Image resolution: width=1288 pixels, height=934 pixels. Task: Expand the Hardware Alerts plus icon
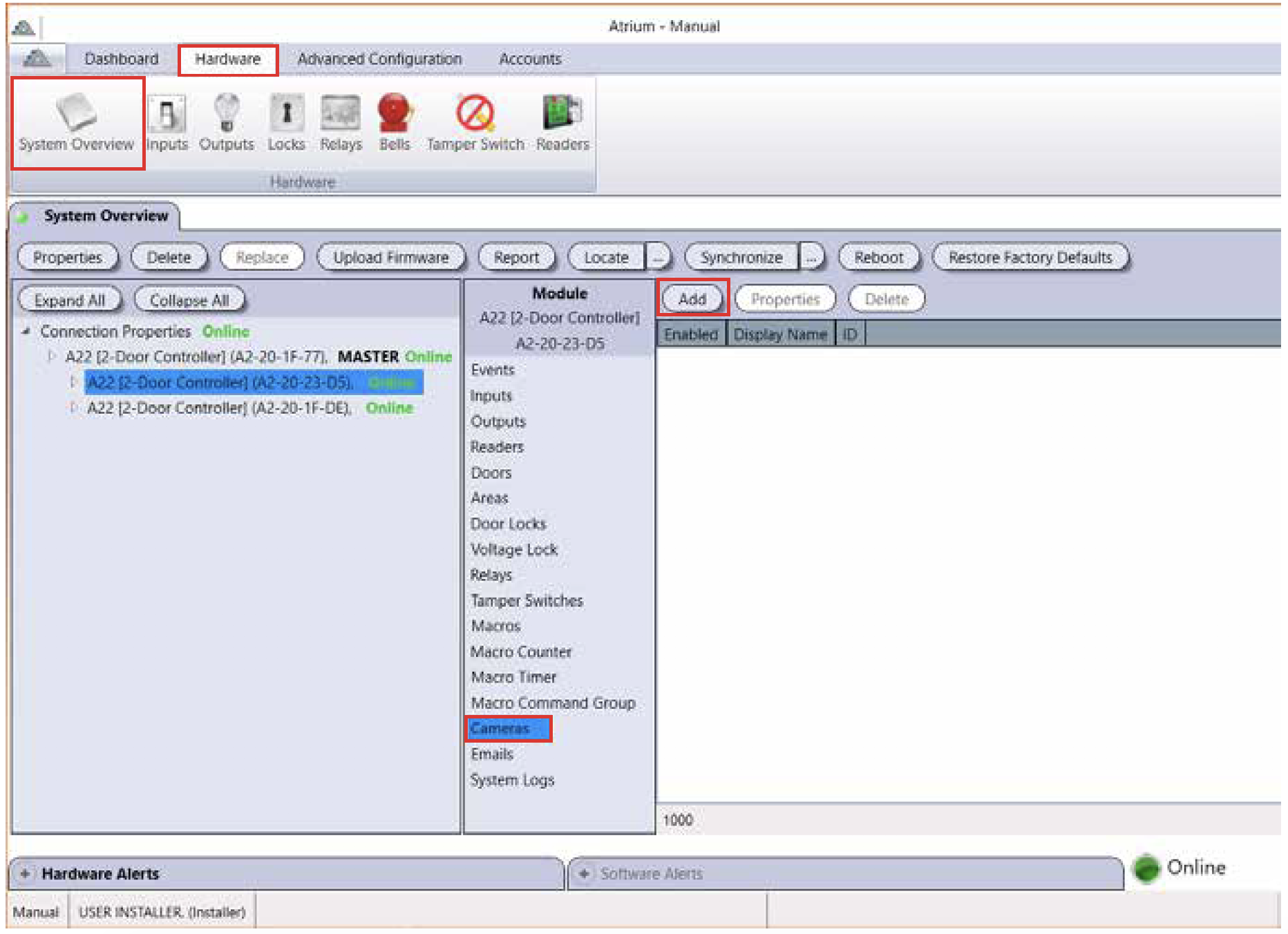click(x=25, y=874)
